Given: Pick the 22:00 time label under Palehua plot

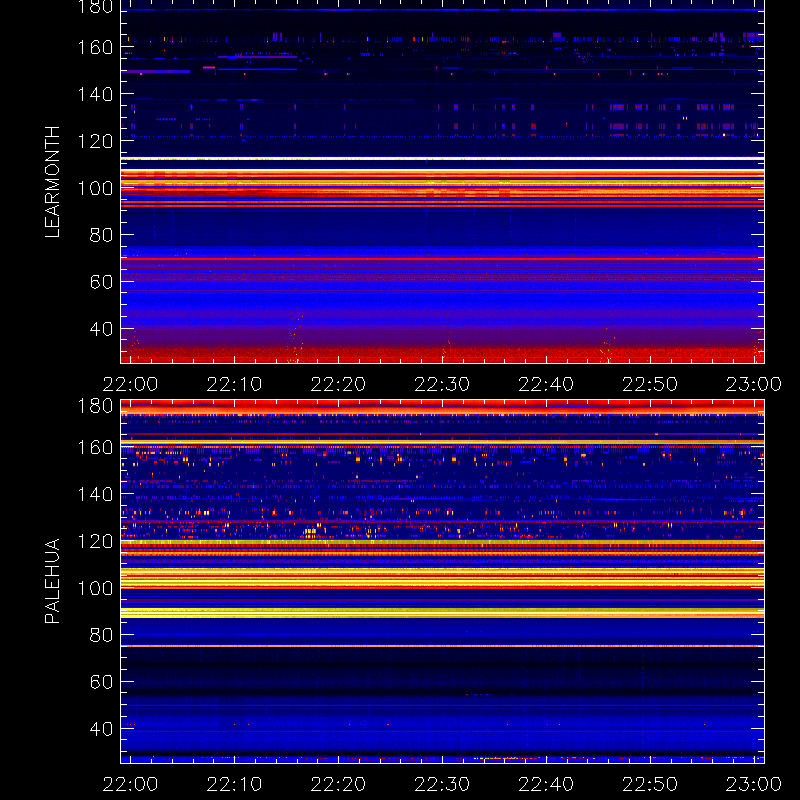Looking at the screenshot, I should tap(131, 784).
